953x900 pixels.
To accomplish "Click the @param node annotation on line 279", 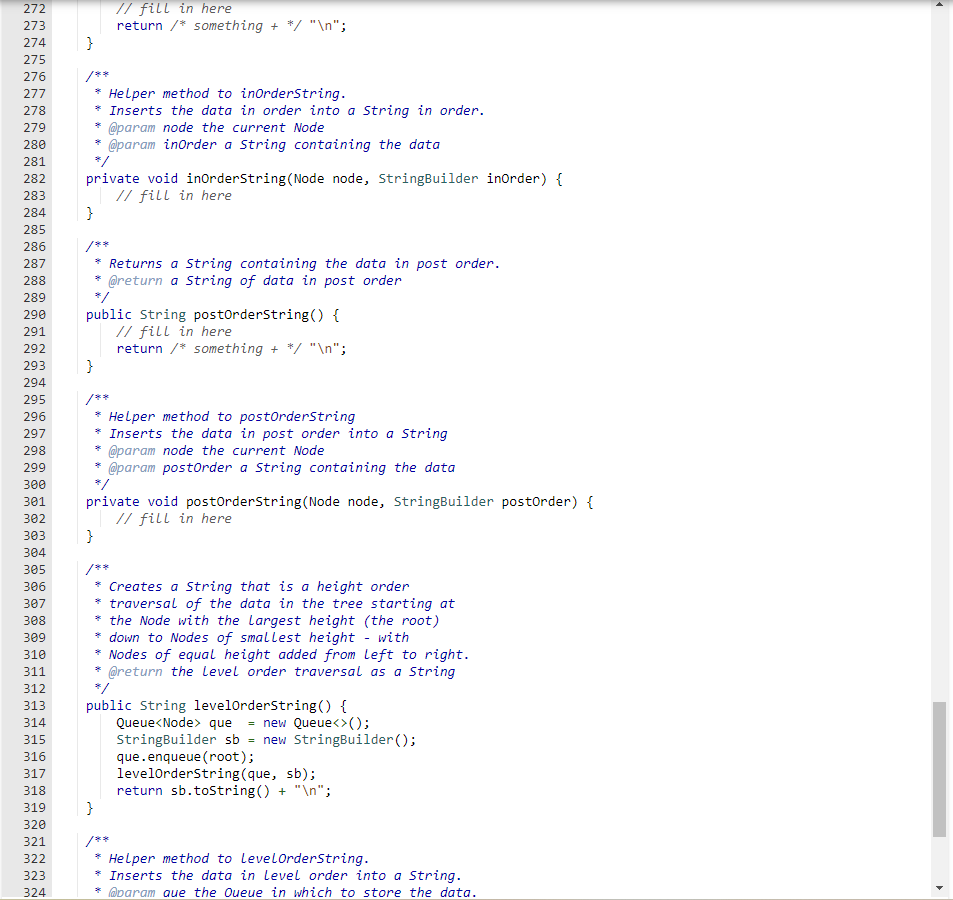I will 148,127.
